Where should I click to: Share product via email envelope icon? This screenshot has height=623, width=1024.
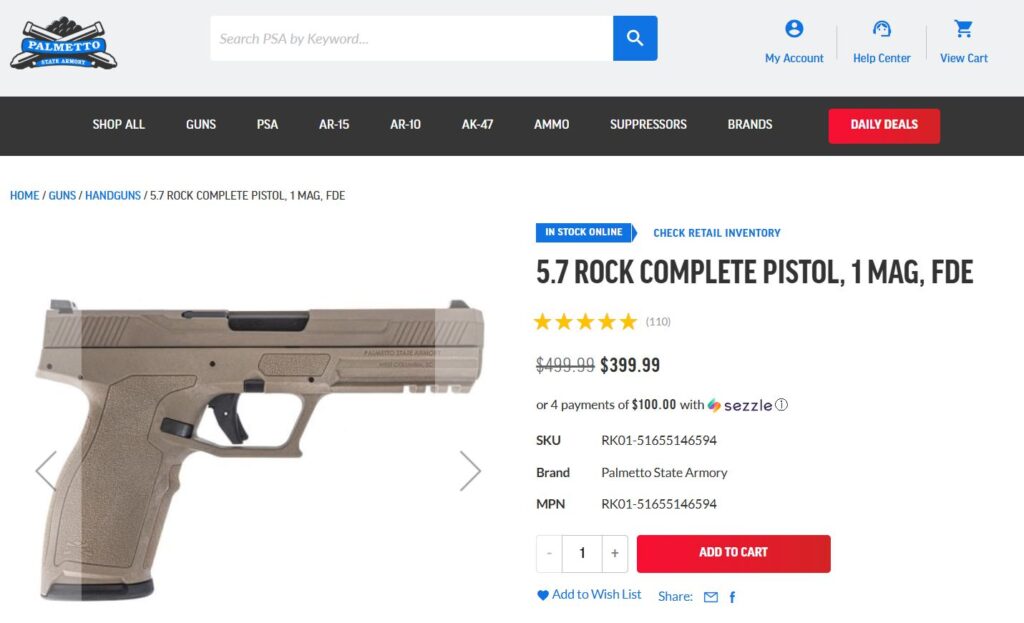tap(711, 597)
